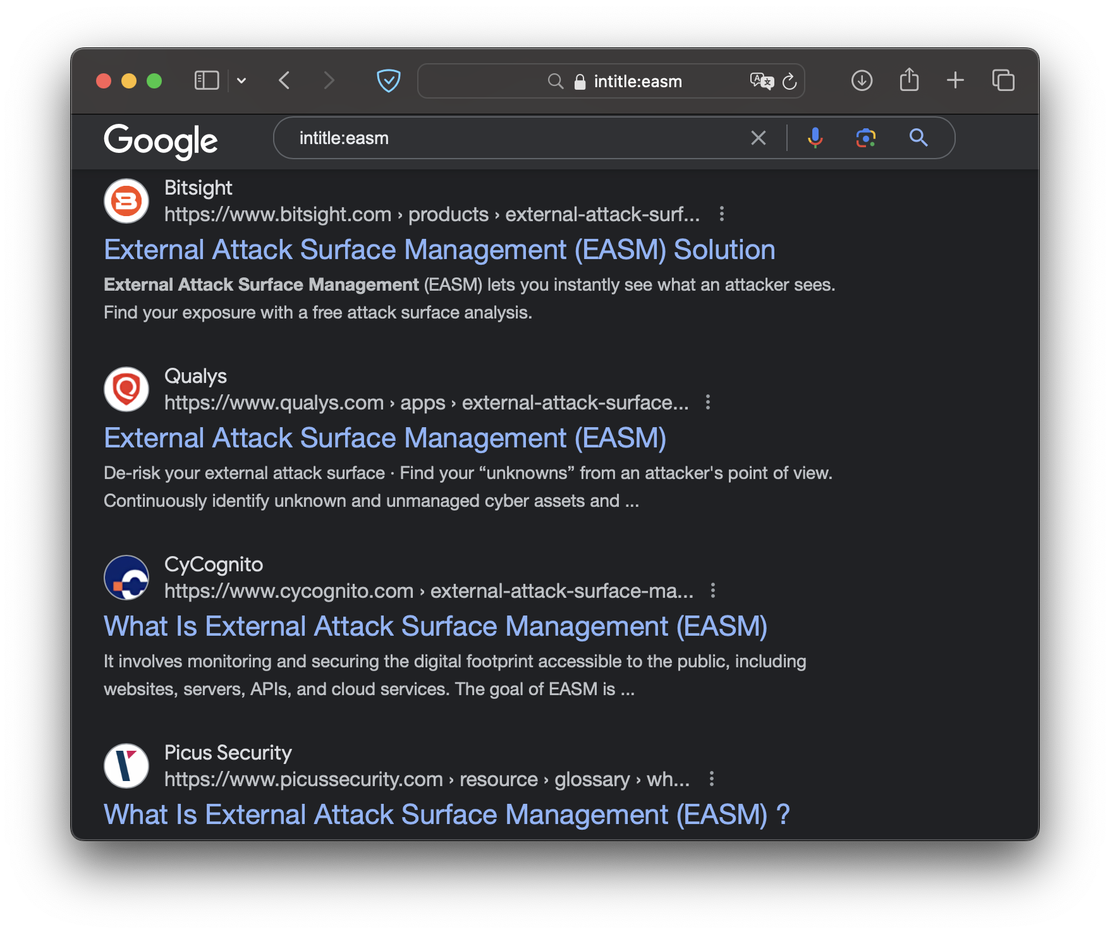1110x934 pixels.
Task: Click the Safari sidebar toggle icon
Action: tap(206, 81)
